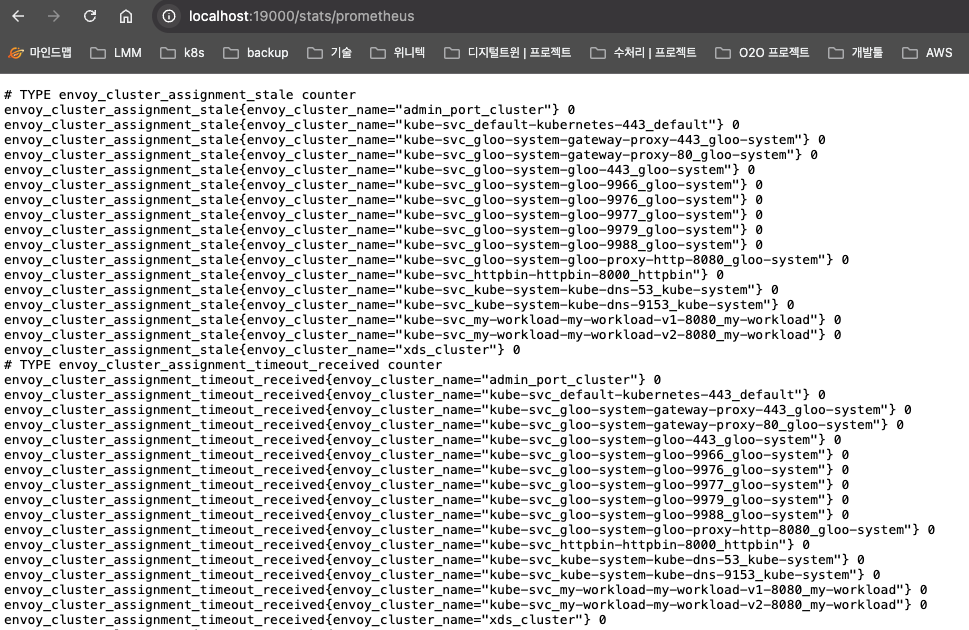Open the 디지털트윈 | 프로젝트 bookmarks folder
The height and width of the screenshot is (630, 969).
coord(507,53)
